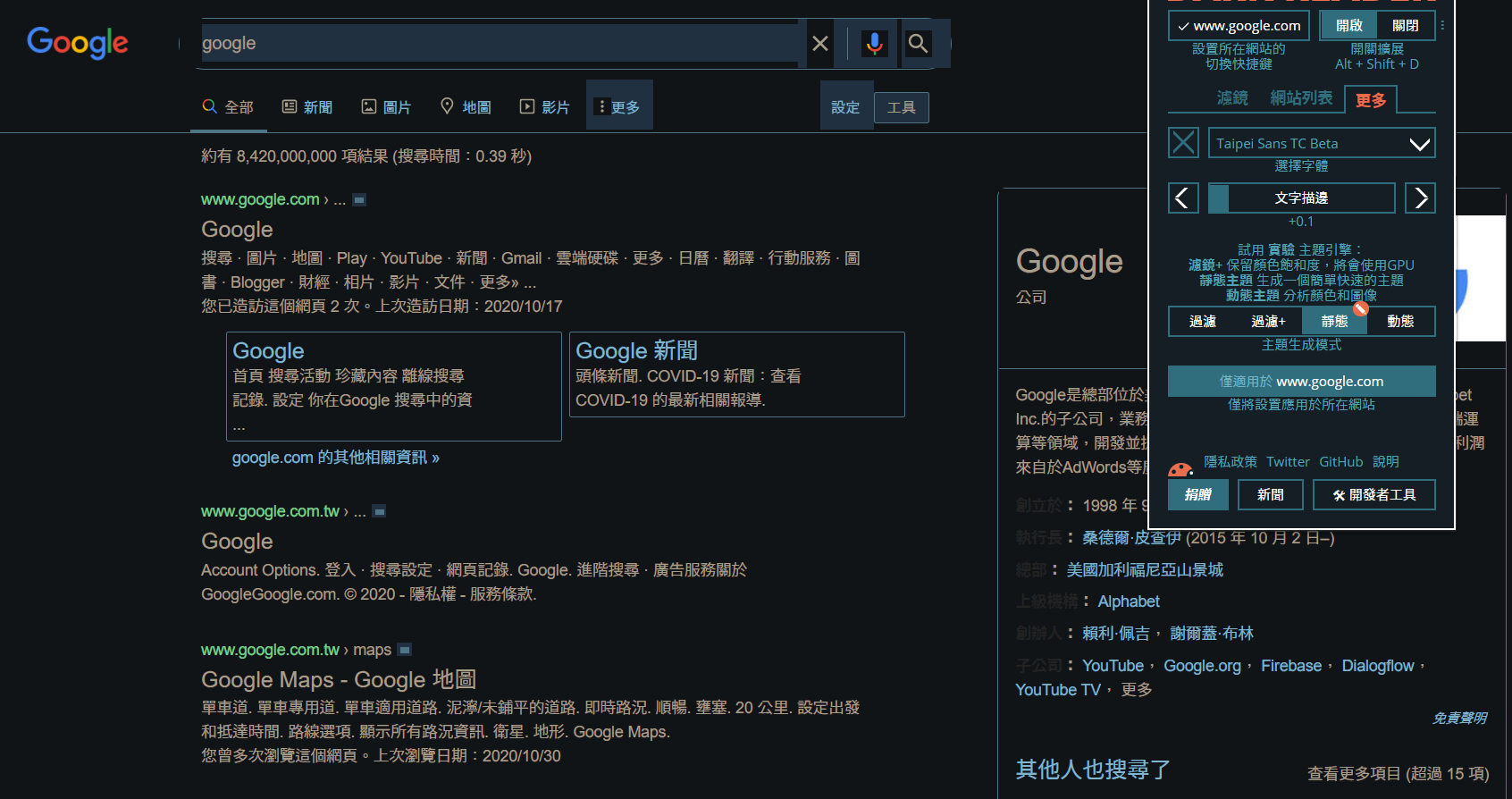Open the 說明 help link in Dark Reader
This screenshot has width=1512, height=799.
pyautogui.click(x=1386, y=462)
